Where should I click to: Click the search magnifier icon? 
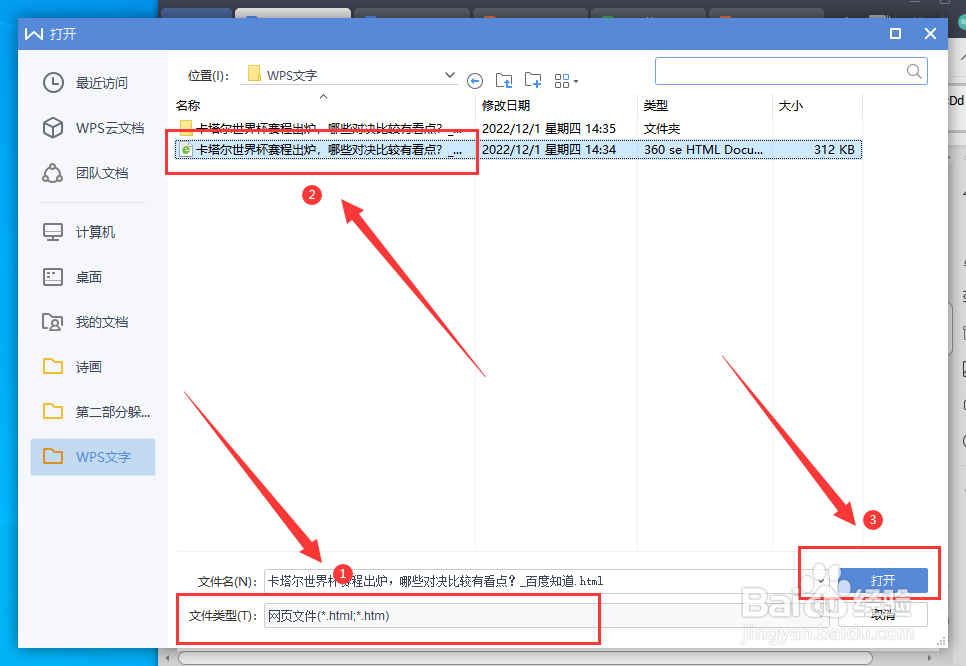(x=914, y=71)
